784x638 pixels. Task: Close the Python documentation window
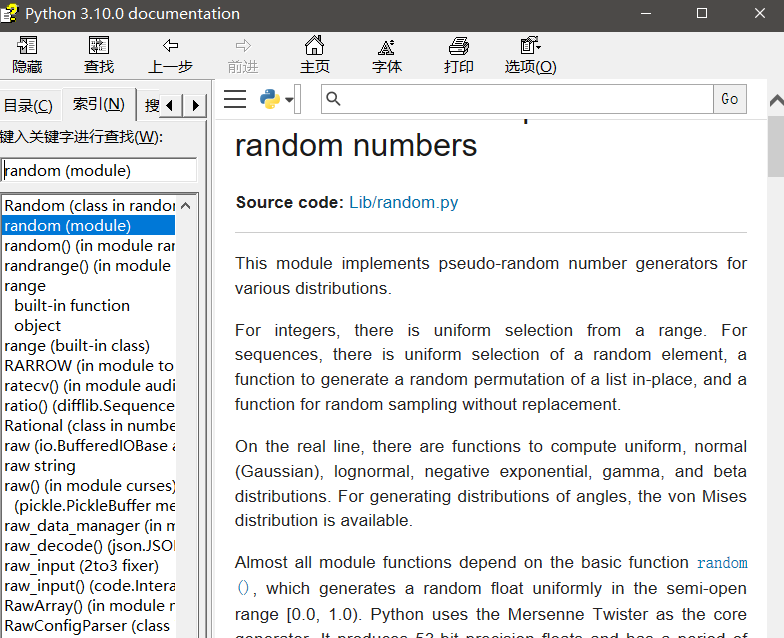760,14
